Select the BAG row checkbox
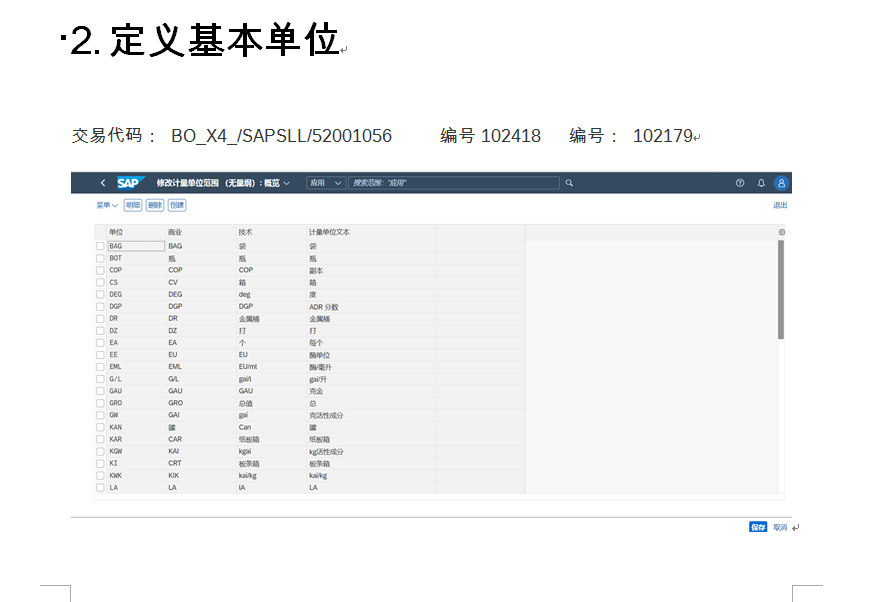The image size is (875, 602). [x=100, y=245]
